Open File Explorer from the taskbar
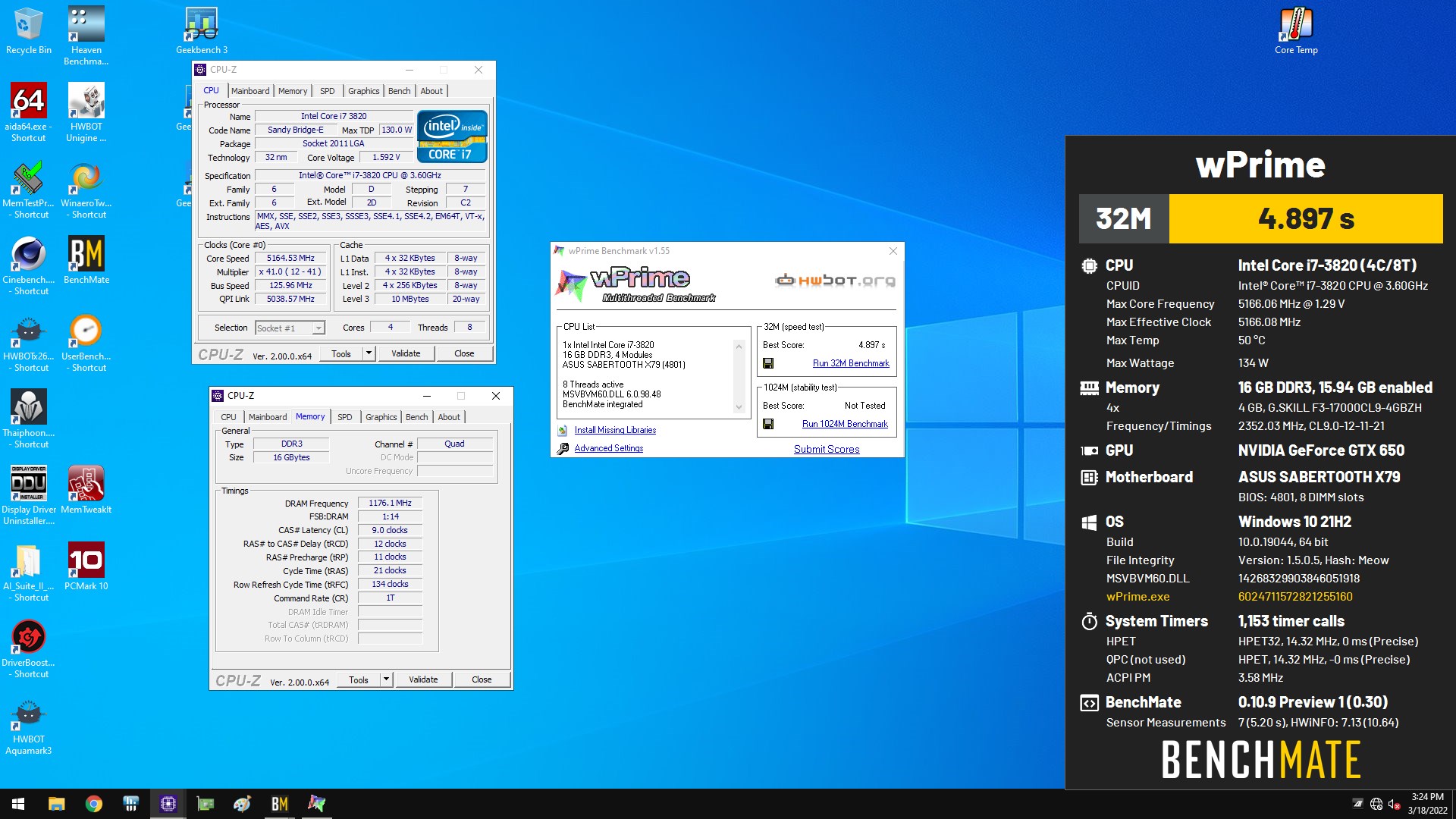Image resolution: width=1456 pixels, height=819 pixels. coord(57,804)
